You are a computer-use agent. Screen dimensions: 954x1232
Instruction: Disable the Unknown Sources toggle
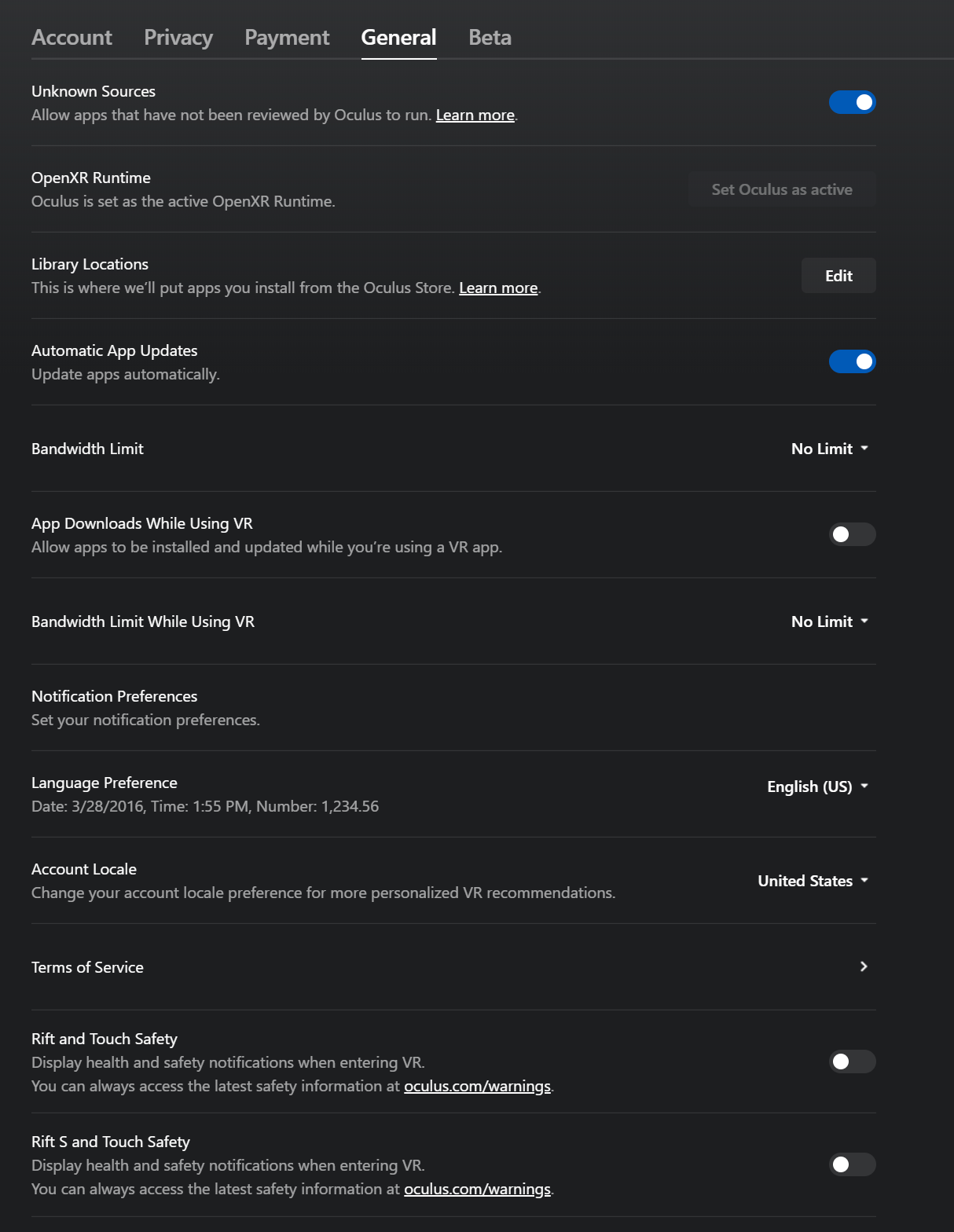pos(853,102)
